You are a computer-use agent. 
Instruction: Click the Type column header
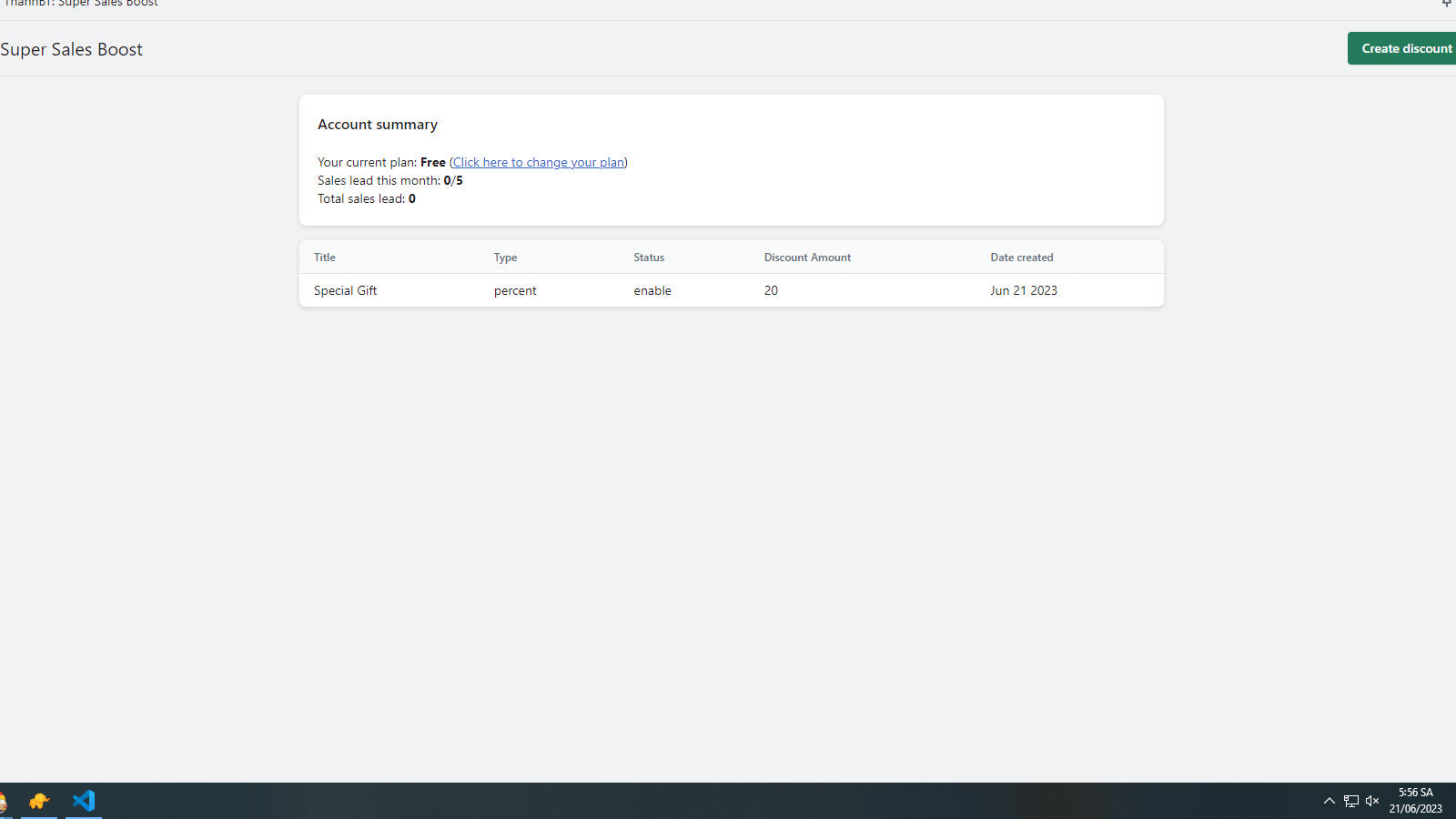[505, 258]
